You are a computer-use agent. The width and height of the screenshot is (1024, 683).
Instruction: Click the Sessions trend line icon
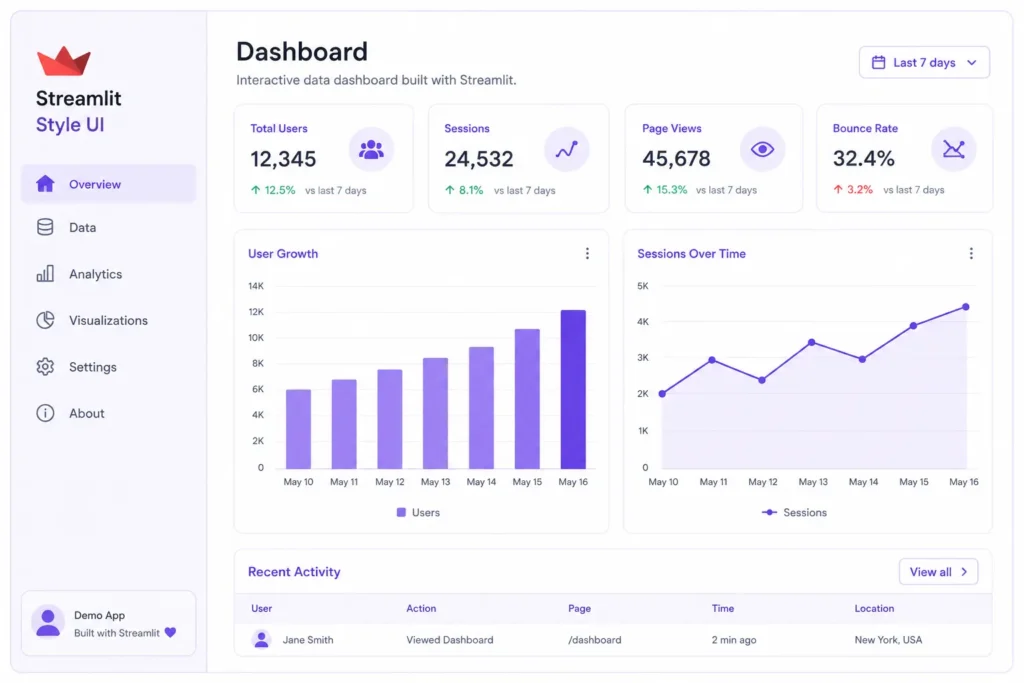[566, 150]
